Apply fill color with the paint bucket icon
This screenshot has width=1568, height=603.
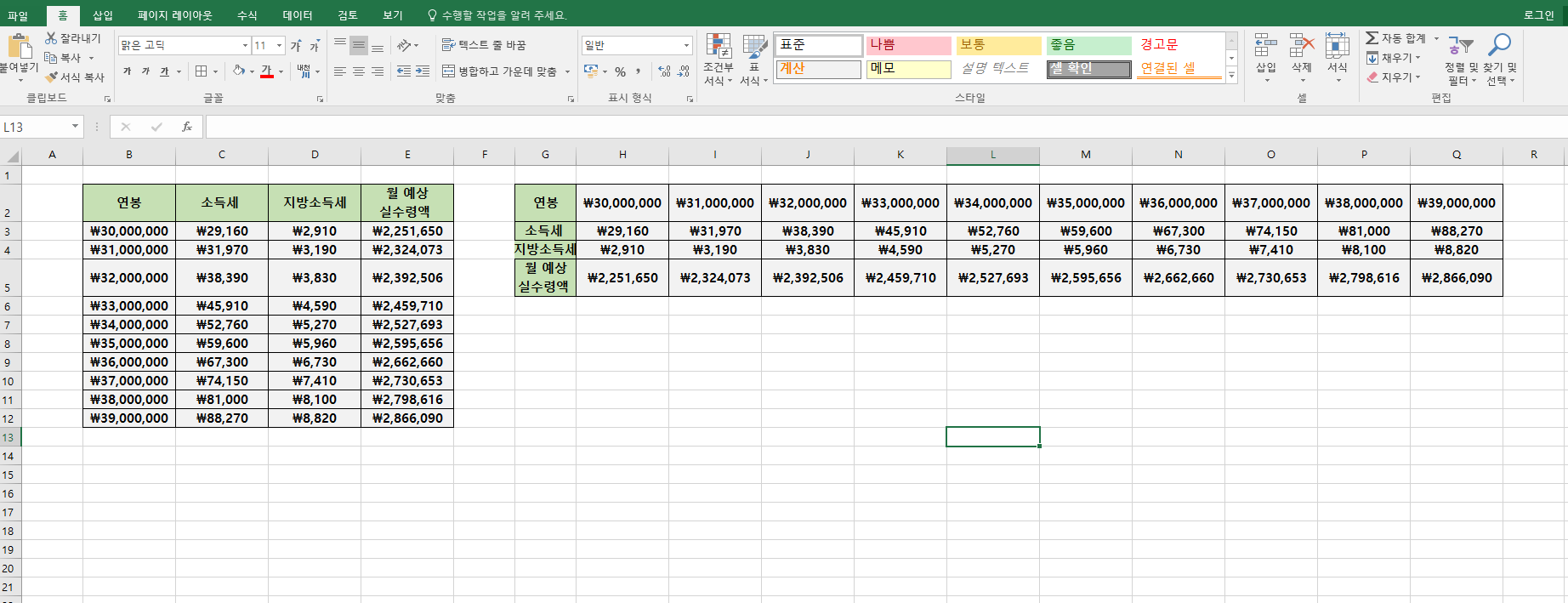tap(239, 71)
